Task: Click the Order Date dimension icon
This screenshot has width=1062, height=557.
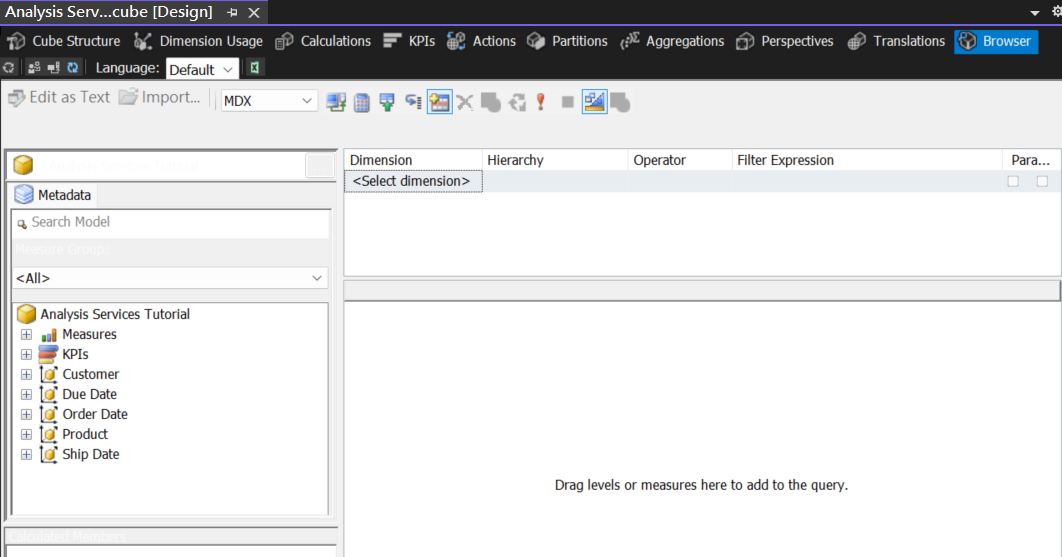Action: click(49, 415)
